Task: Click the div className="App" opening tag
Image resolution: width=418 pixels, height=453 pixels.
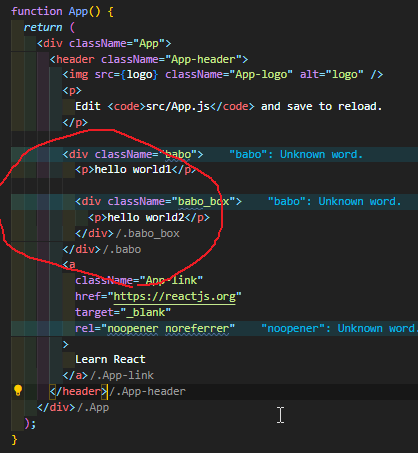Action: point(104,43)
